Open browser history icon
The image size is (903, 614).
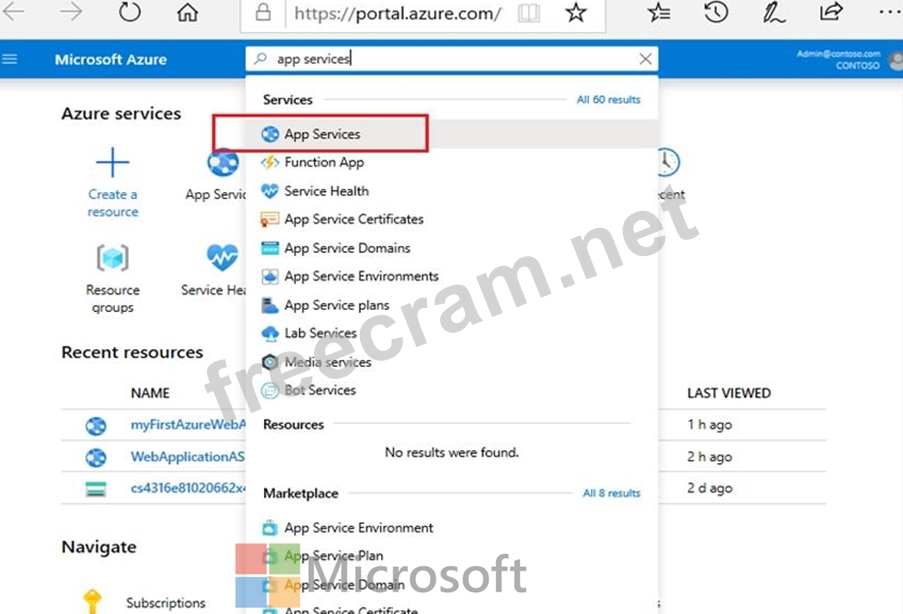(x=715, y=13)
